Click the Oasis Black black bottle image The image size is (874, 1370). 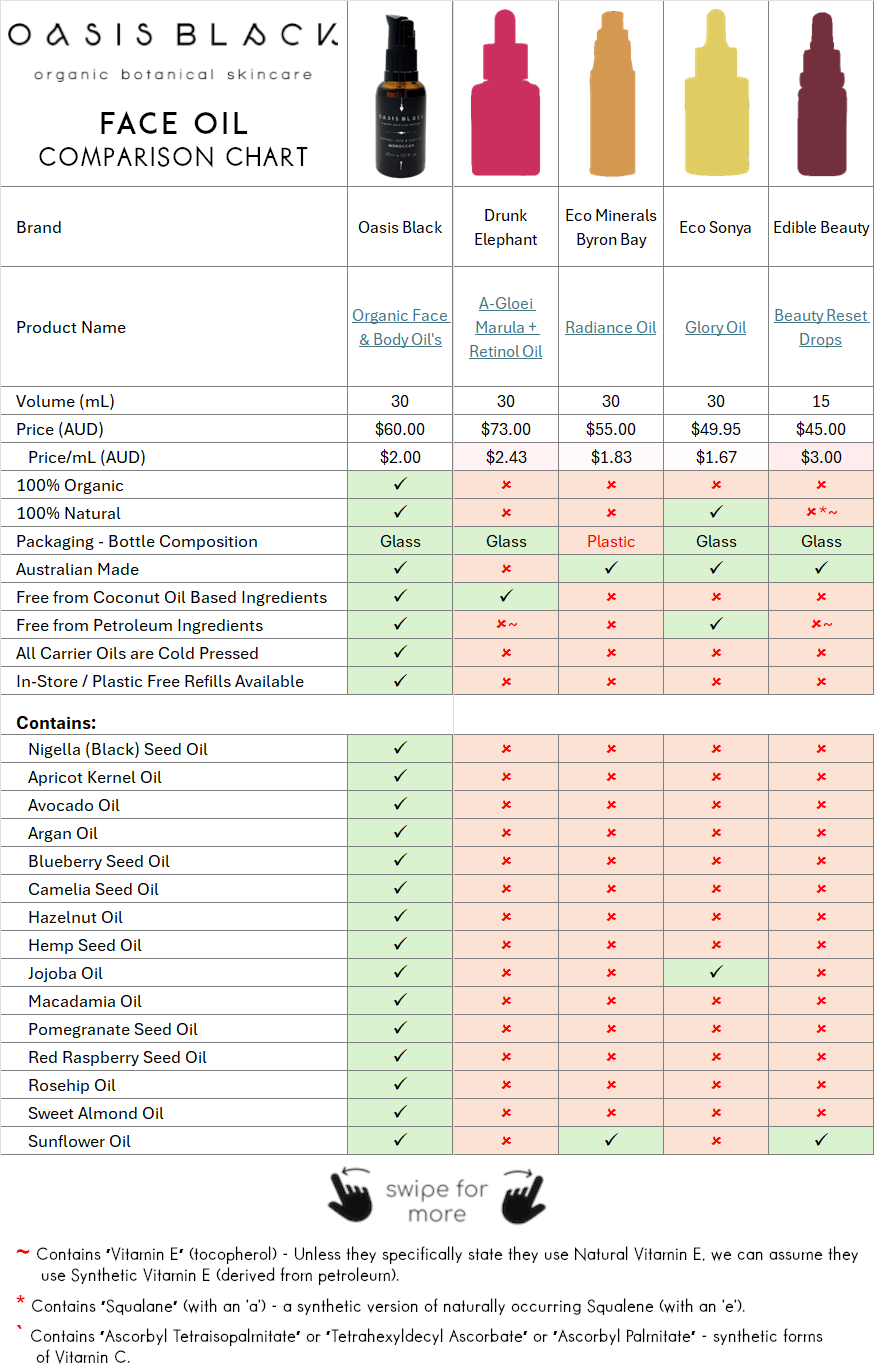pos(399,93)
